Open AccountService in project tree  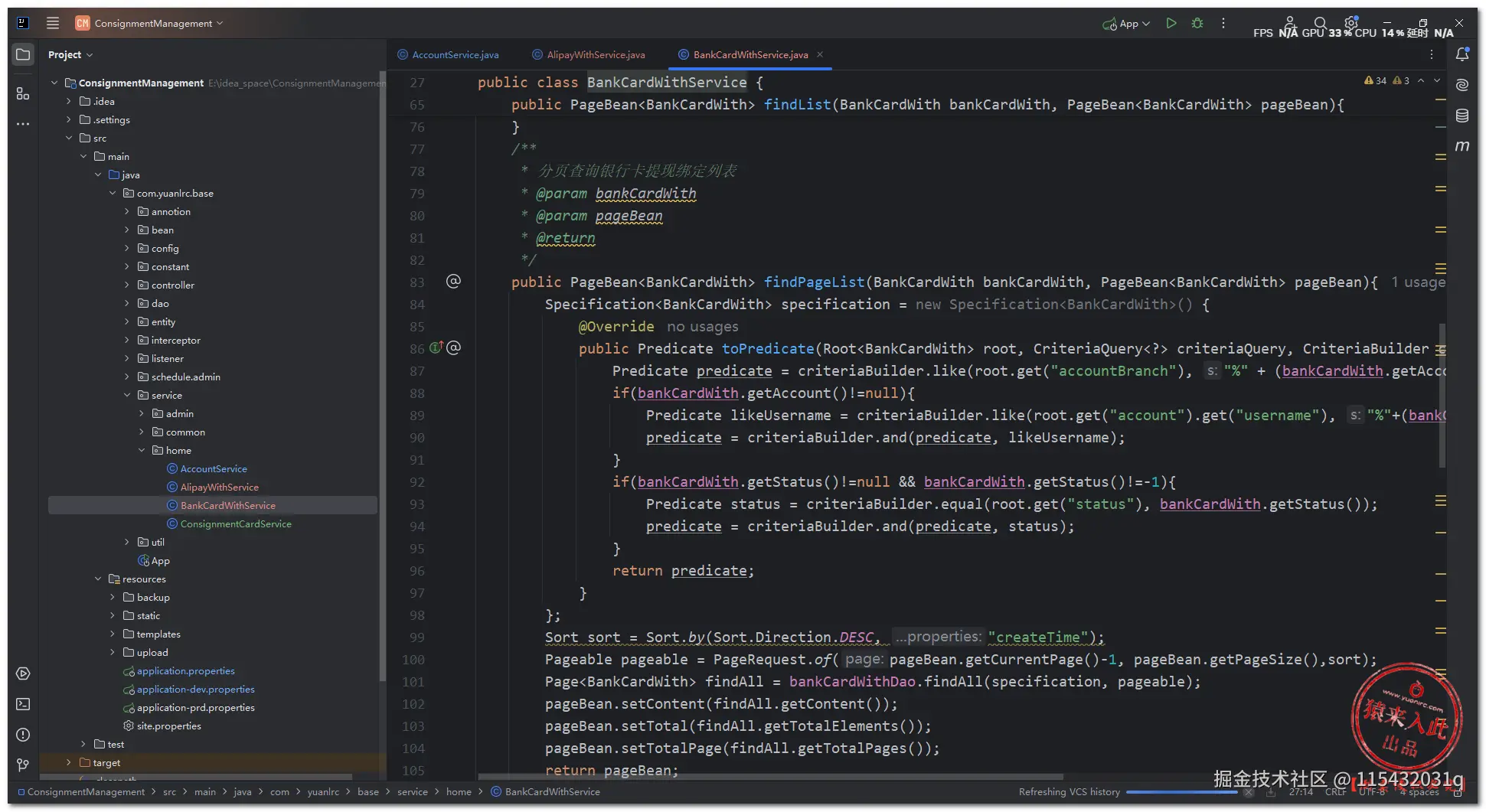(x=214, y=469)
